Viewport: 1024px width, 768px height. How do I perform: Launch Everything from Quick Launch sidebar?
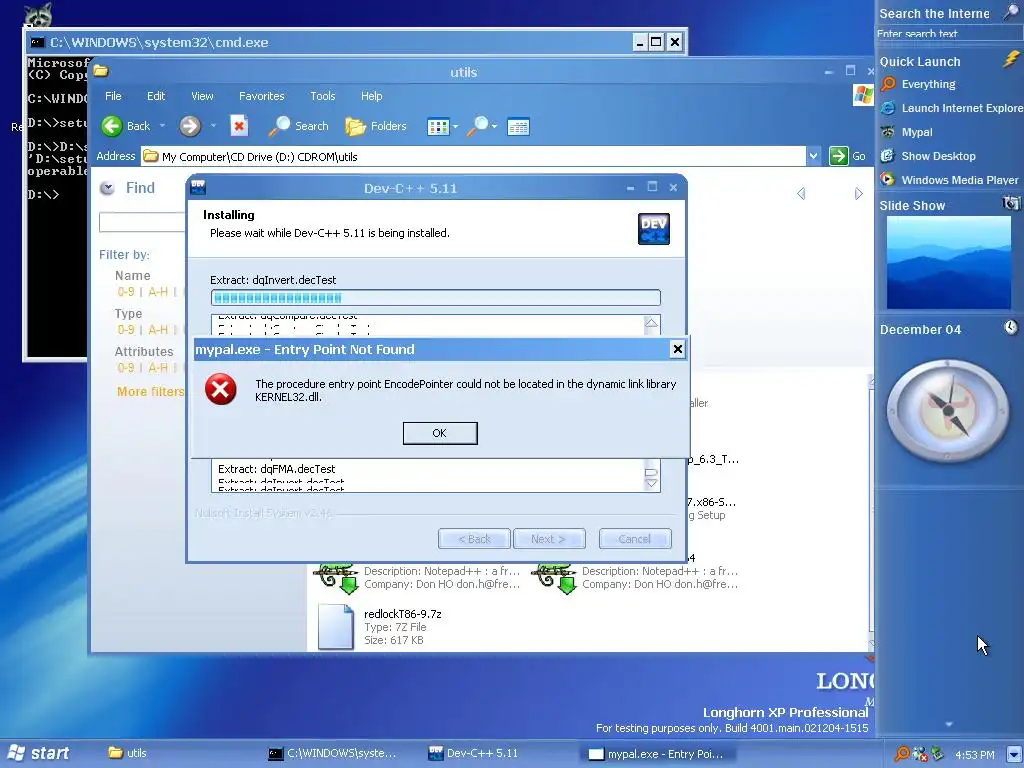918,84
